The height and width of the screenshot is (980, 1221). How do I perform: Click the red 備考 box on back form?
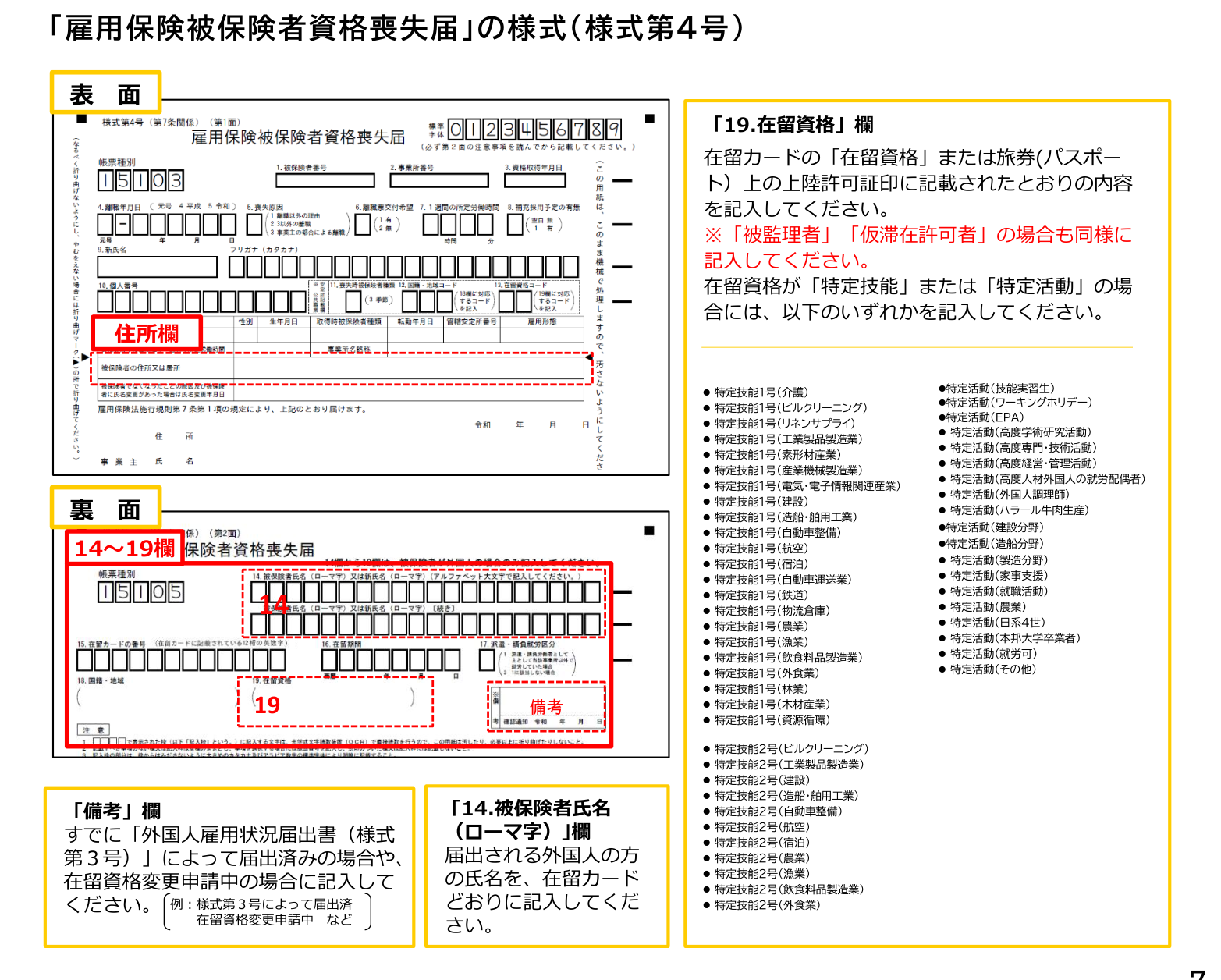coord(546,706)
